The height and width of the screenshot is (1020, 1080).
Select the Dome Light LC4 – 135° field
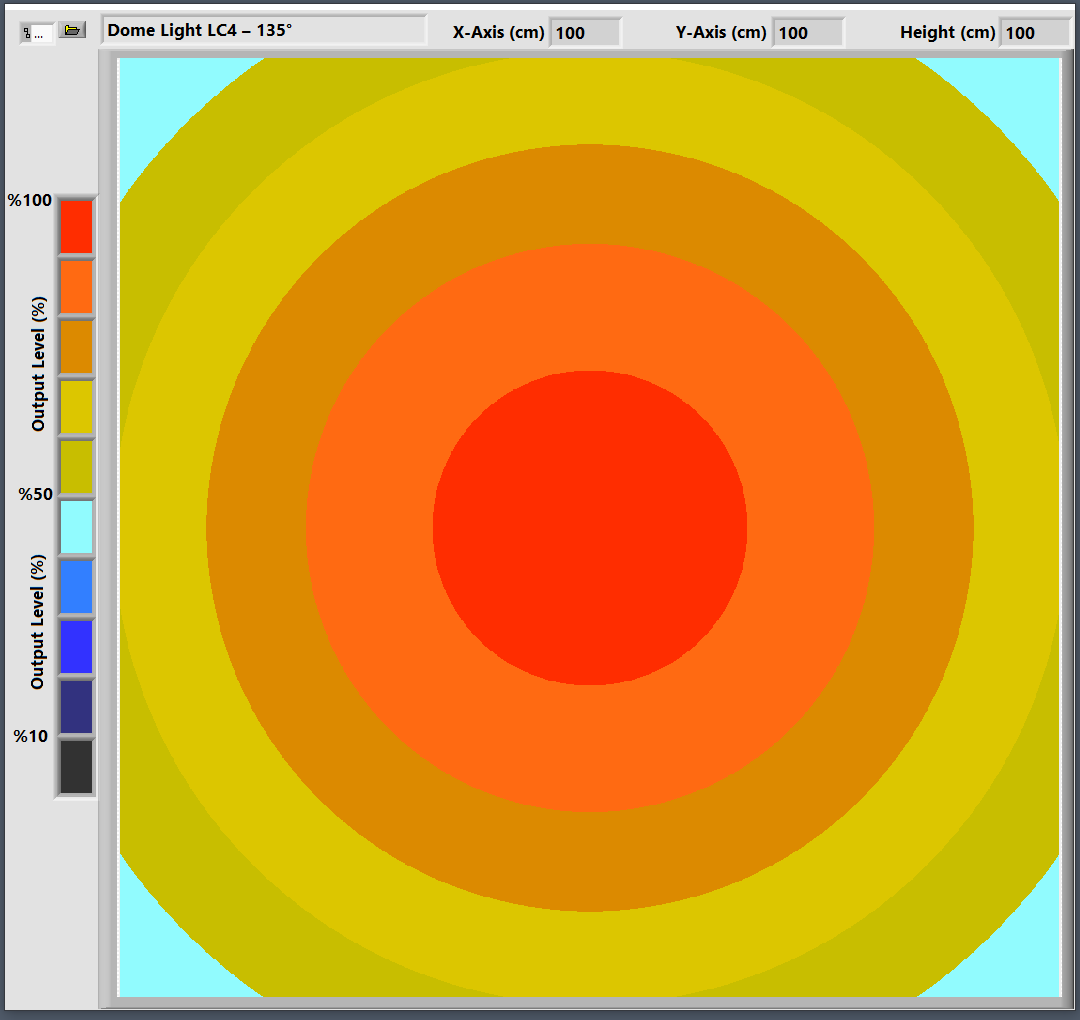coord(264,31)
